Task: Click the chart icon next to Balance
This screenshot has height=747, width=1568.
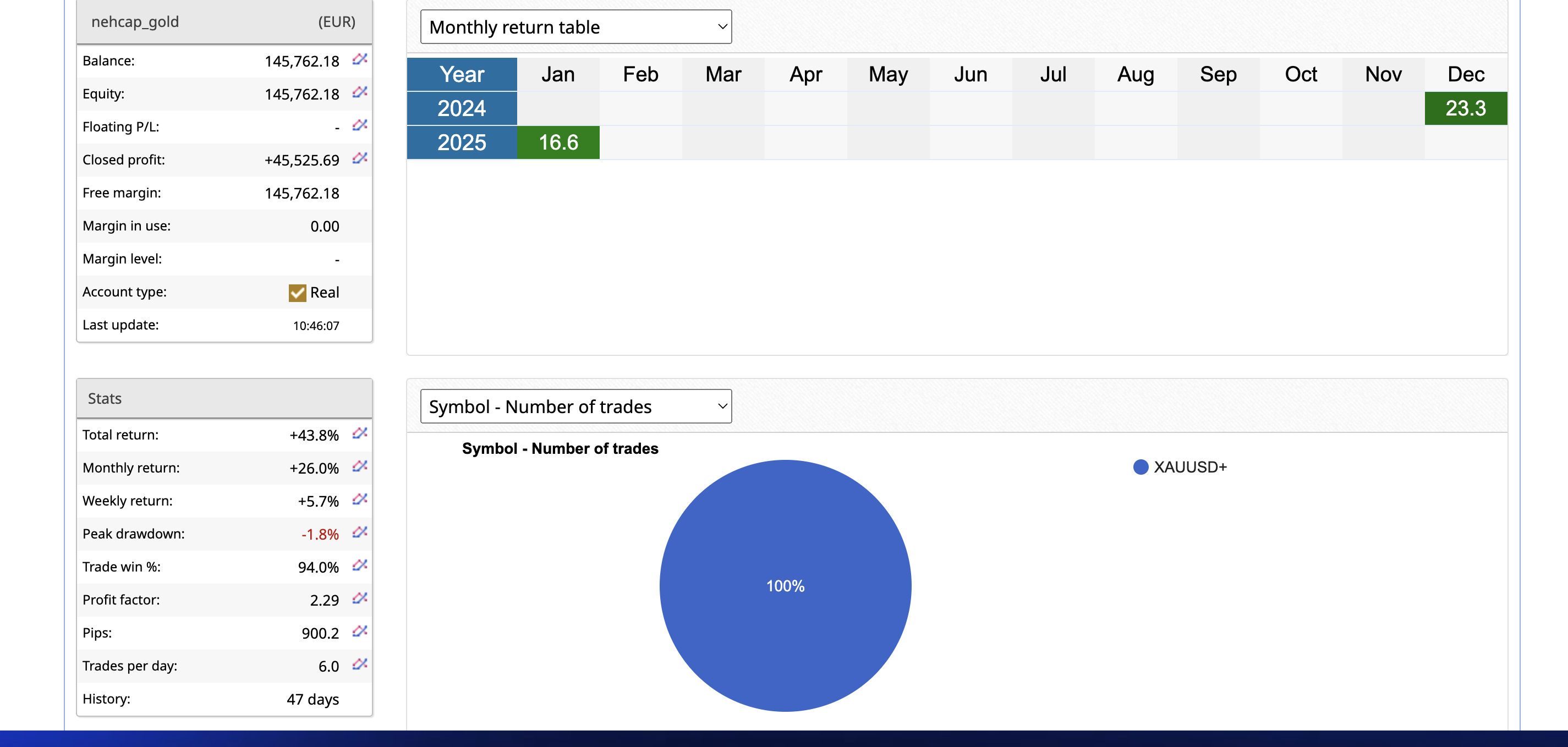Action: pyautogui.click(x=360, y=59)
